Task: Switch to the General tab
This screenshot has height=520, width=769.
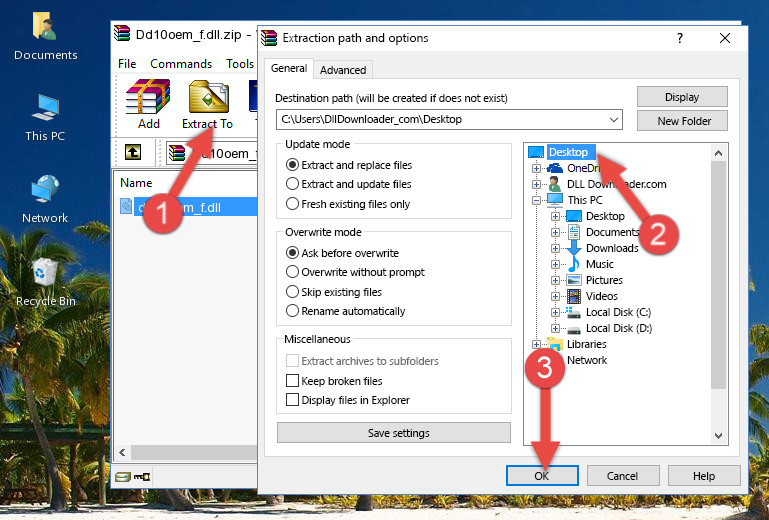Action: click(289, 68)
